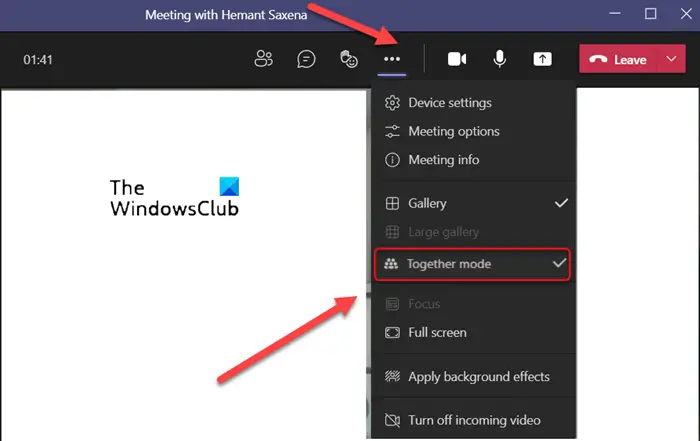
Task: Open the meeting chat
Action: pyautogui.click(x=306, y=59)
